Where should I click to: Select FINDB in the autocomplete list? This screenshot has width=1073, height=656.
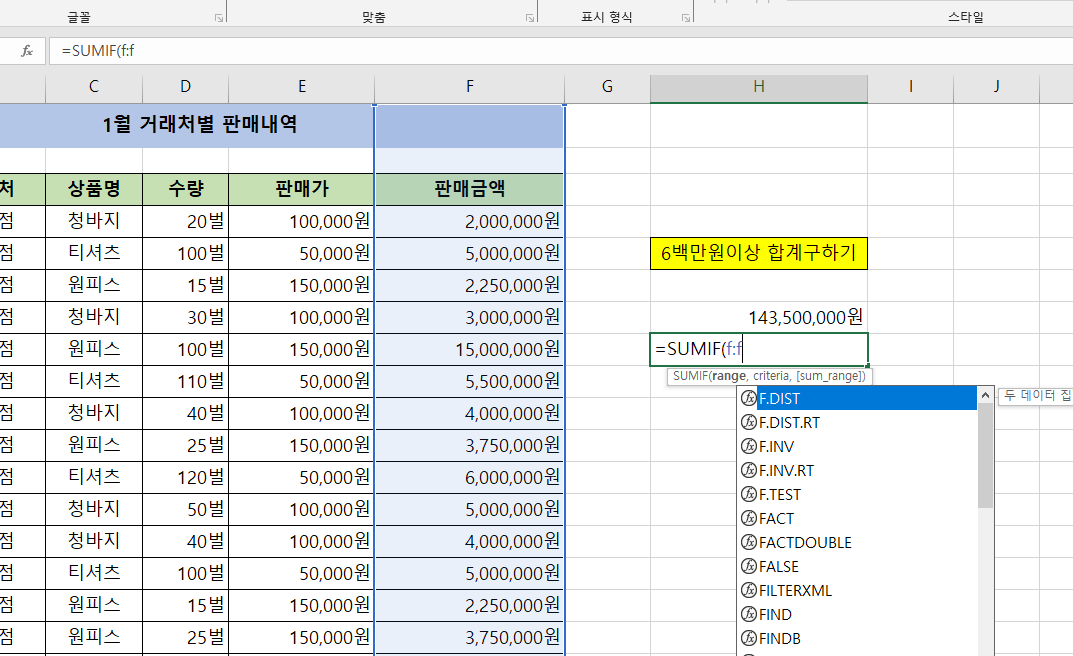click(x=858, y=638)
